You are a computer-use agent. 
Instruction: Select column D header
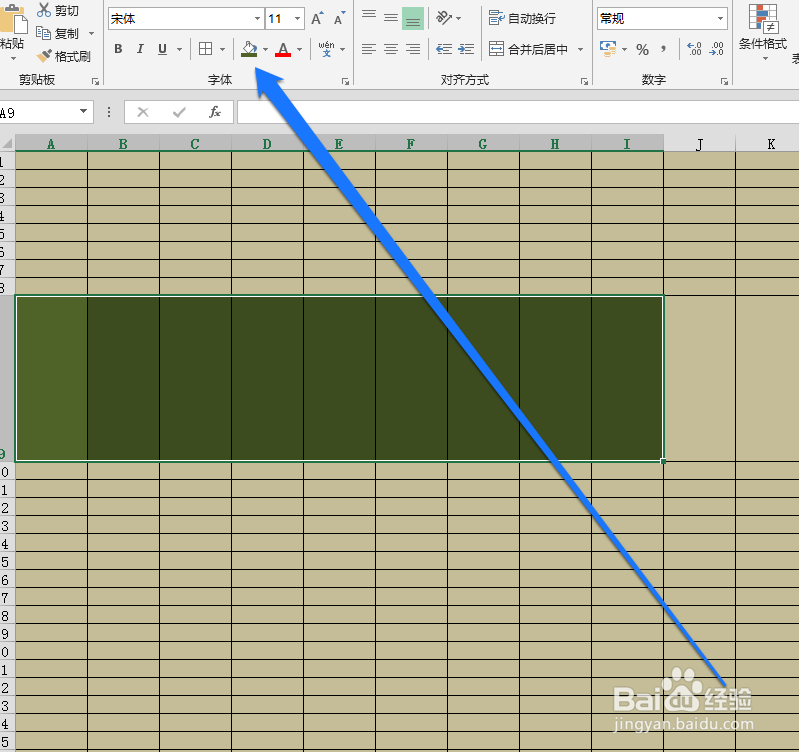pyautogui.click(x=267, y=144)
